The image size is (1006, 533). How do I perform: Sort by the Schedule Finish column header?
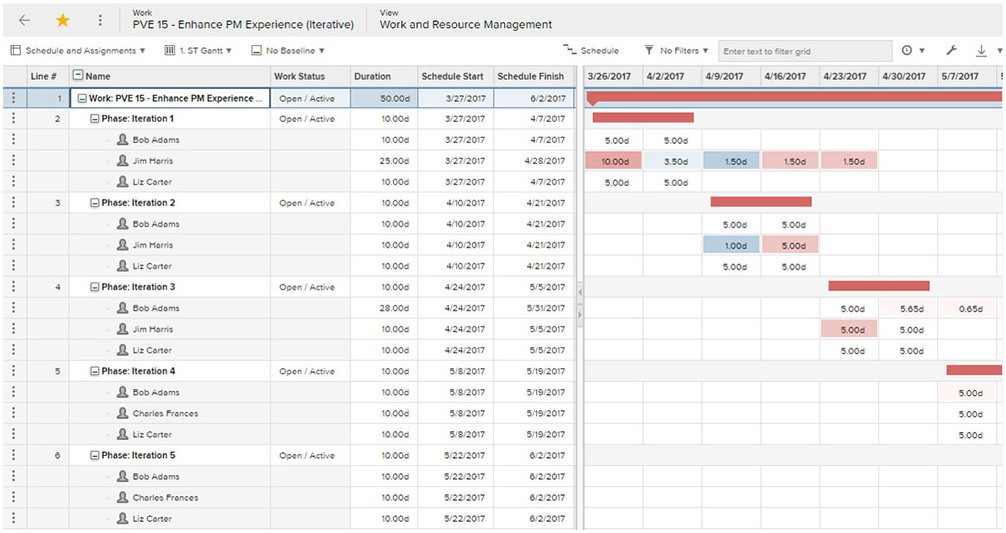tap(534, 76)
